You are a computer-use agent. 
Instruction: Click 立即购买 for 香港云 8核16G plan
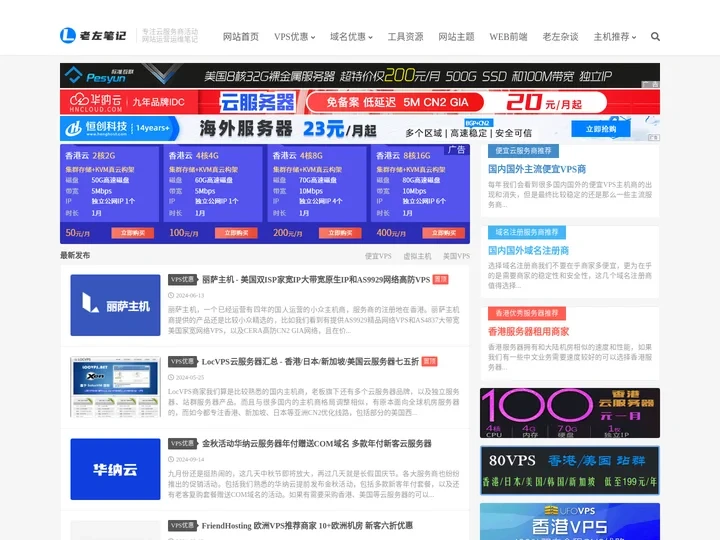444,233
